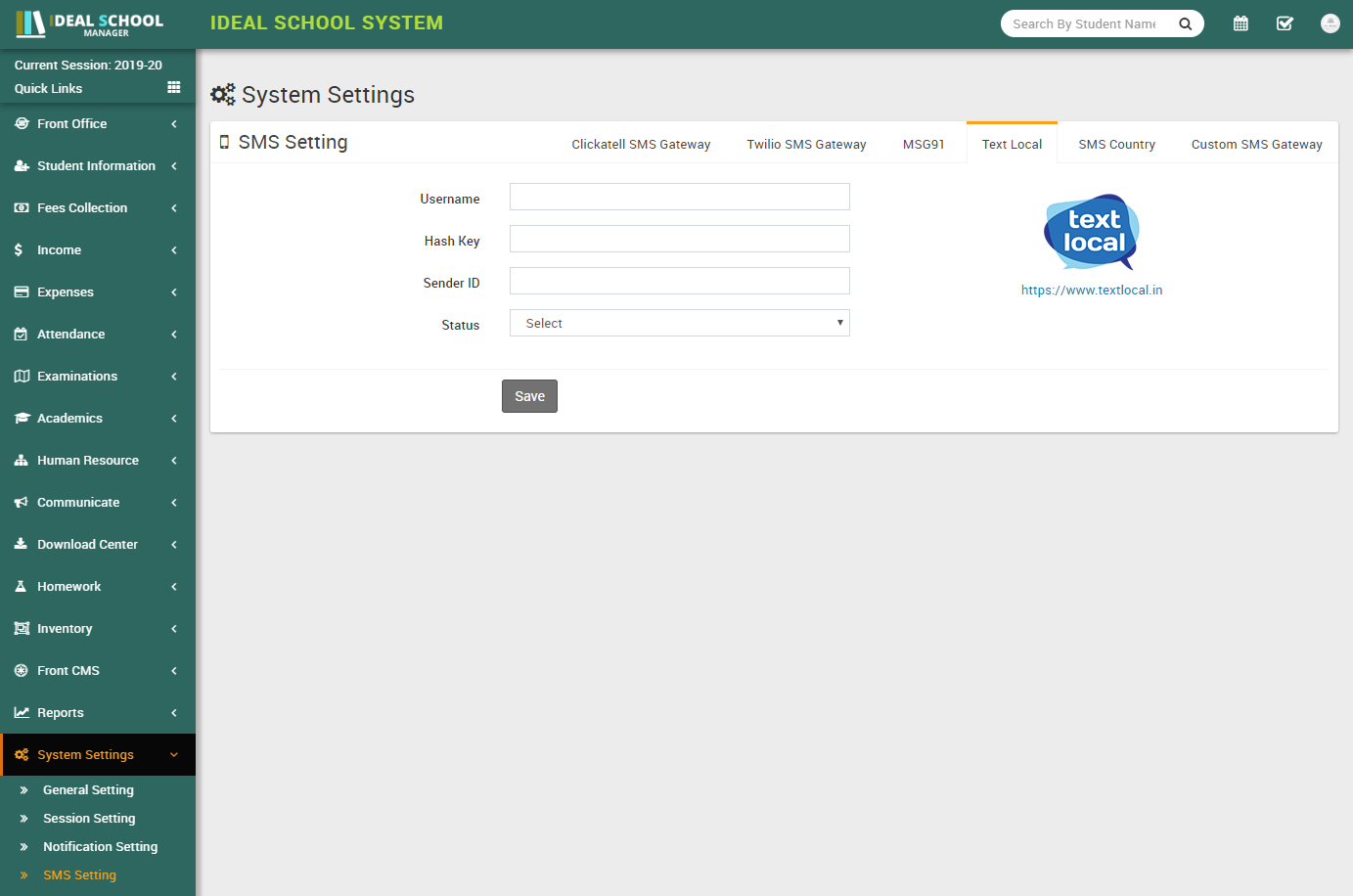The width and height of the screenshot is (1353, 896).
Task: Click the Text Local logo image
Action: [1092, 232]
